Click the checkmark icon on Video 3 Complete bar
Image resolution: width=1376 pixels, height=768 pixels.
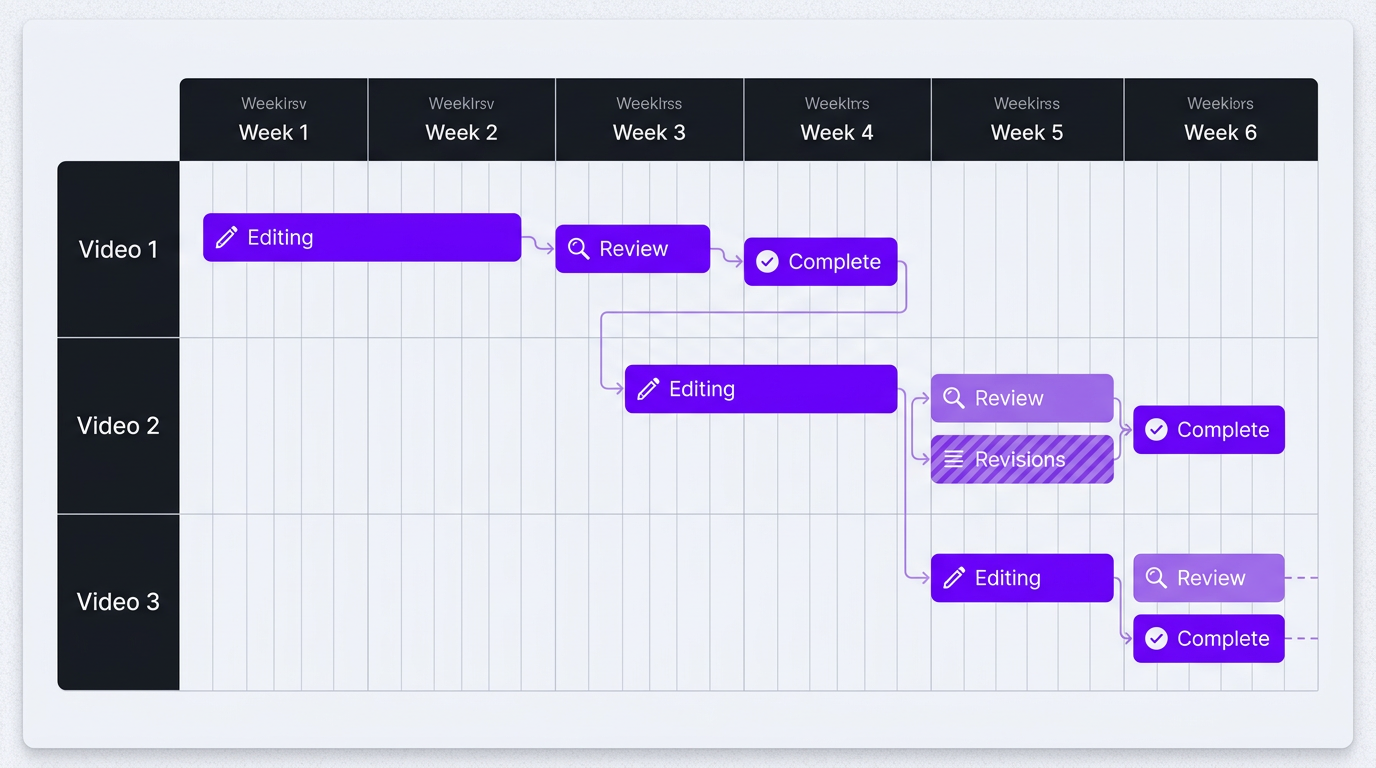(x=1156, y=638)
